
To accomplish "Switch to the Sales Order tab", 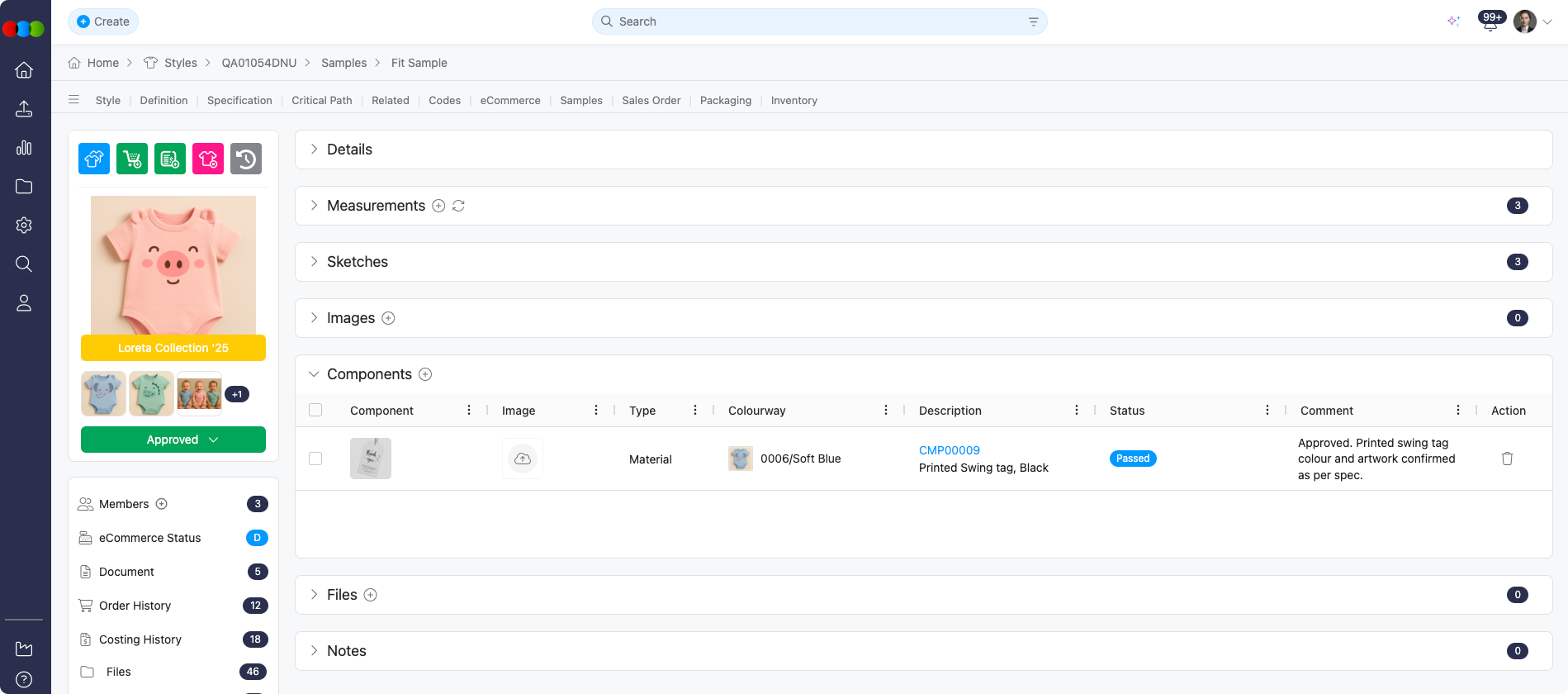I will 651,100.
